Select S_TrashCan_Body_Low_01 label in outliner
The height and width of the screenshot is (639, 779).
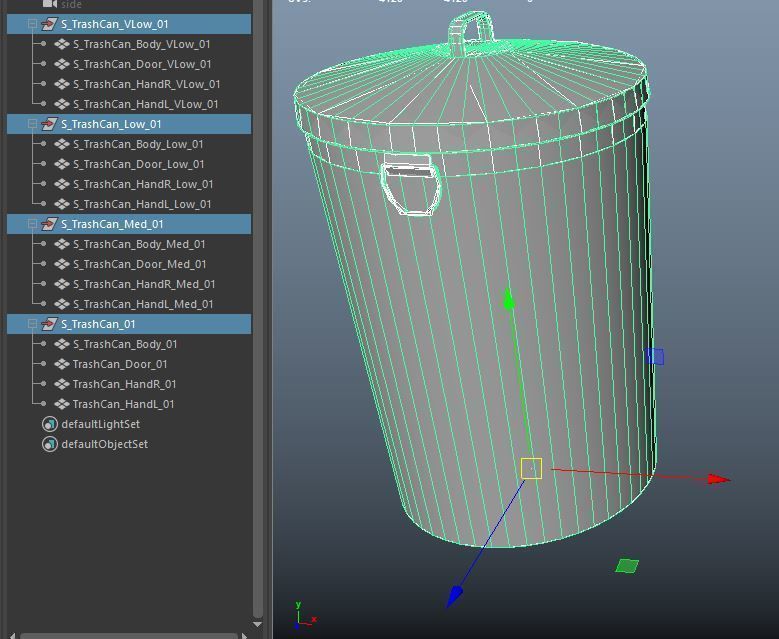click(x=138, y=144)
